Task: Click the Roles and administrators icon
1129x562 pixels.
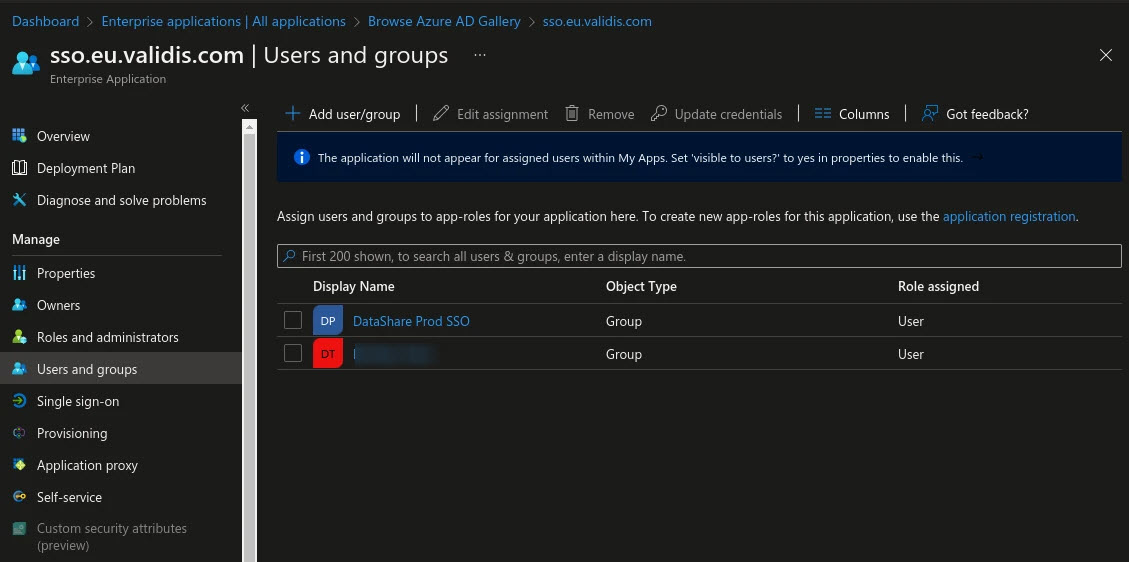Action: pyautogui.click(x=19, y=337)
